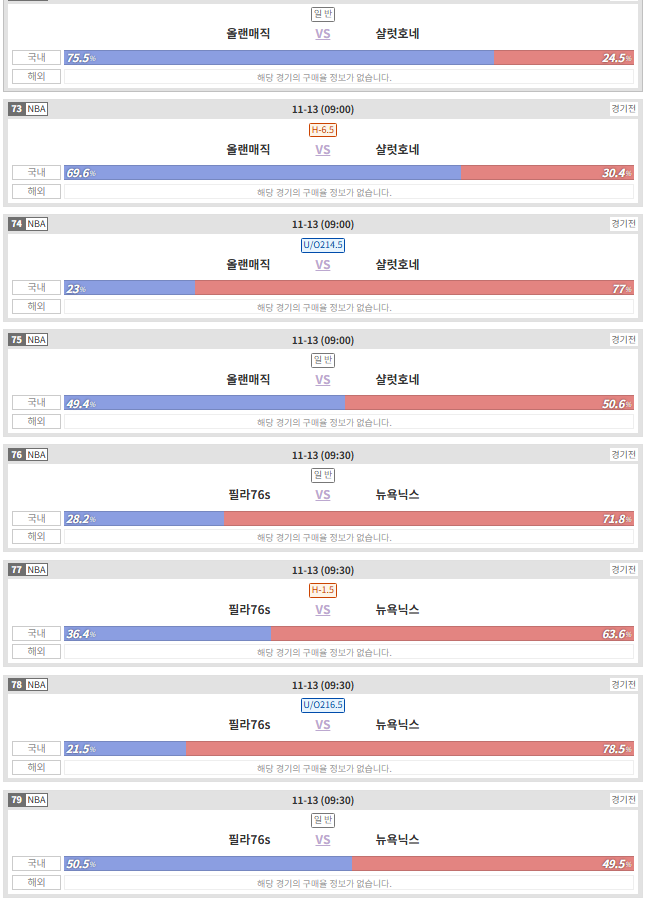
Task: Click the 일반 badge in match 75
Action: pyautogui.click(x=322, y=360)
